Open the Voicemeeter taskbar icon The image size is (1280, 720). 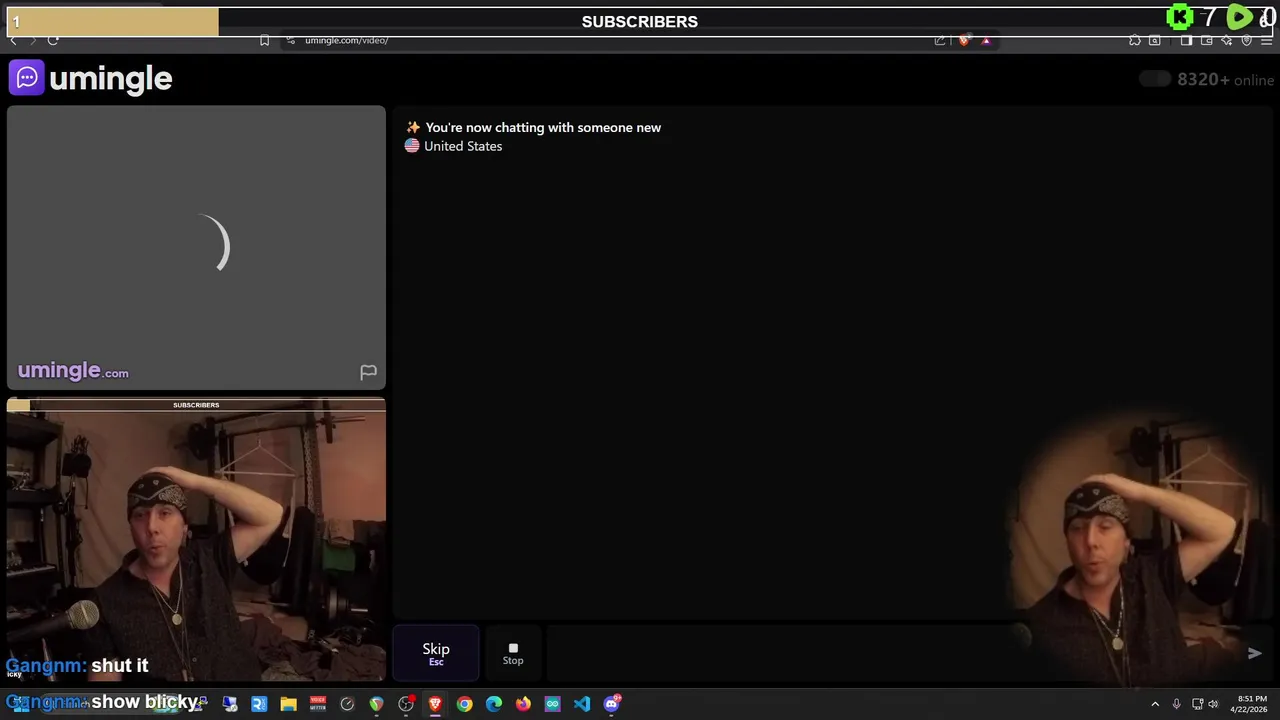point(318,704)
